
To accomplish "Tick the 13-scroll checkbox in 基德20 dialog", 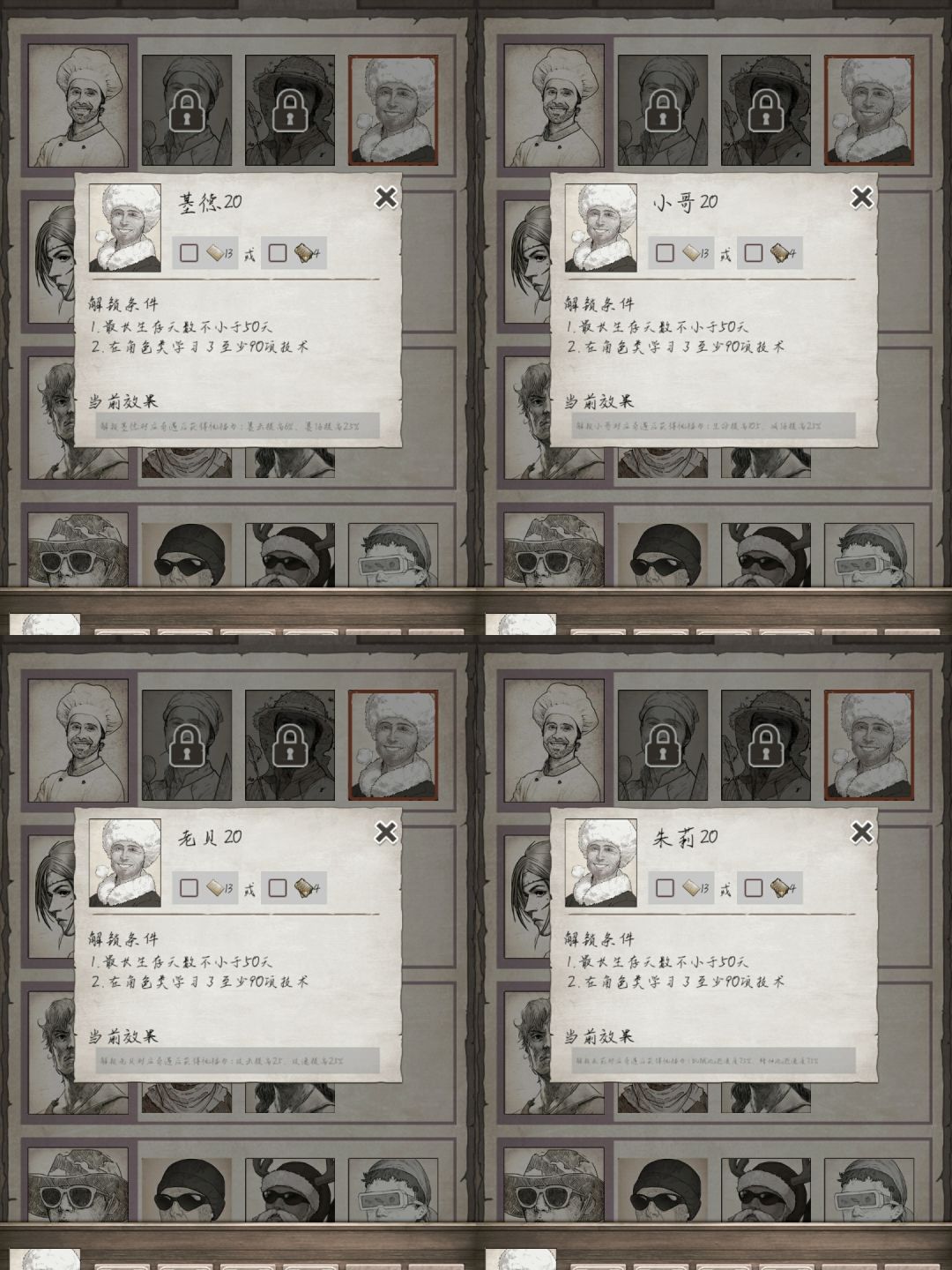I will 189,253.
